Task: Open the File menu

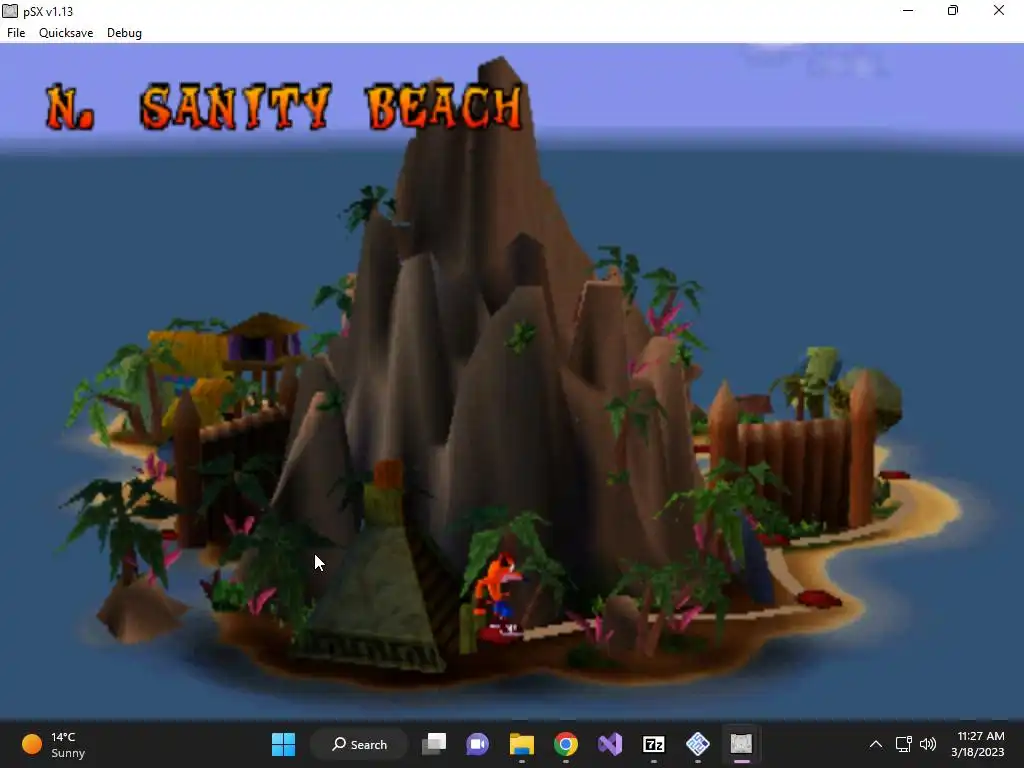Action: click(16, 33)
